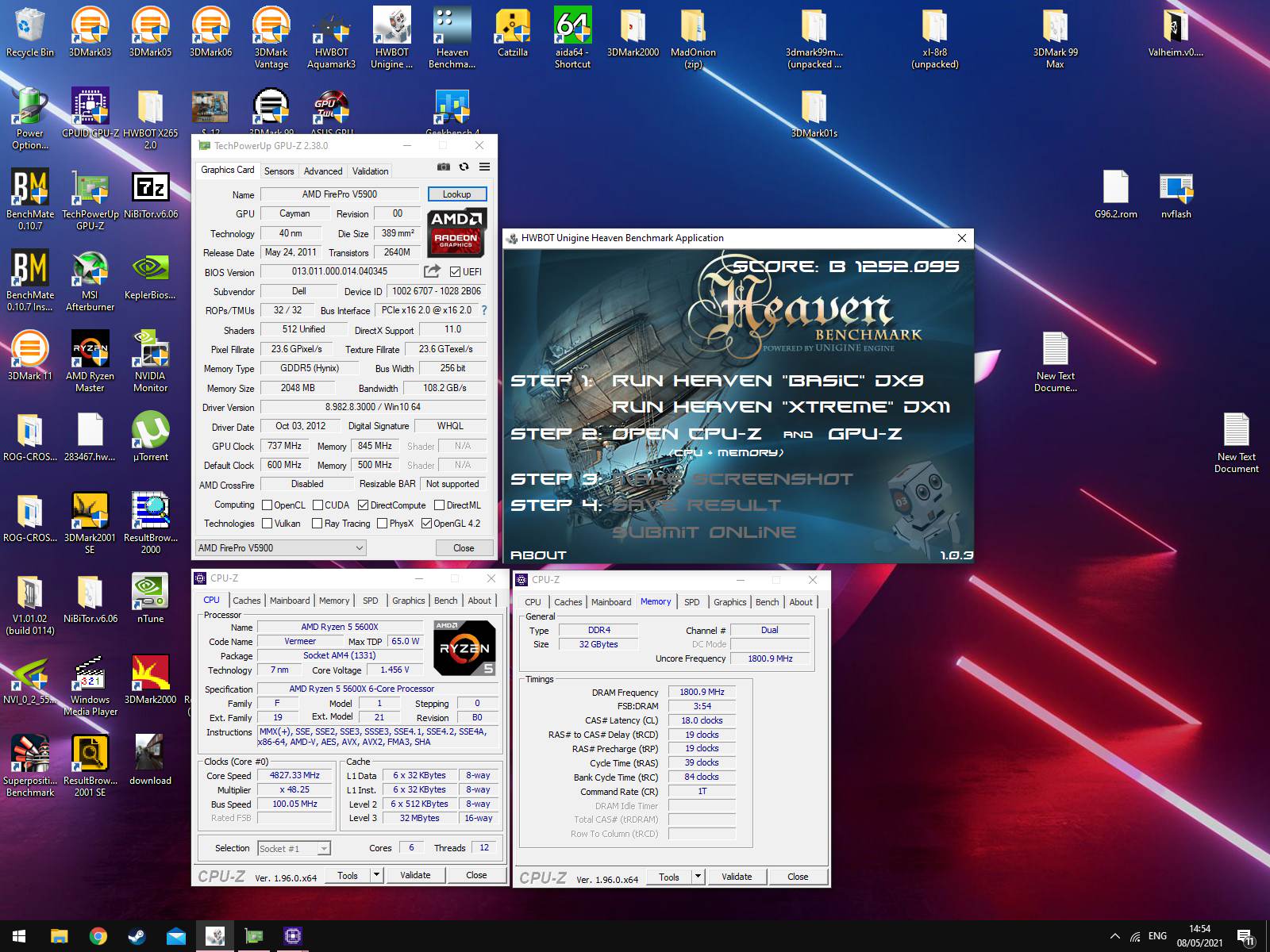Toggle the DirectCompute checkbox

pos(363,505)
